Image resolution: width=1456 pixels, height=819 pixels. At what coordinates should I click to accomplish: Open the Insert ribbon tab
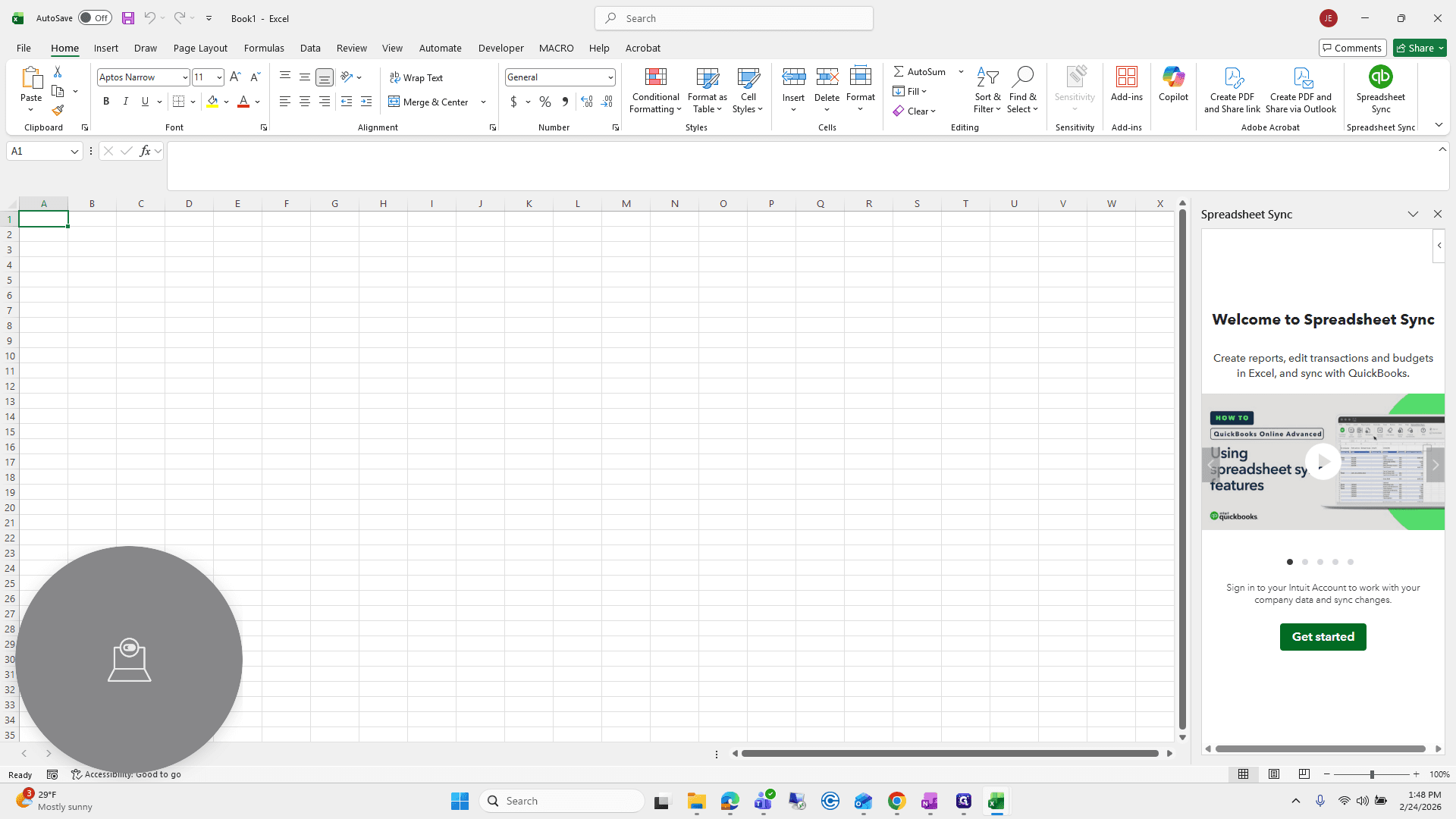pyautogui.click(x=106, y=48)
